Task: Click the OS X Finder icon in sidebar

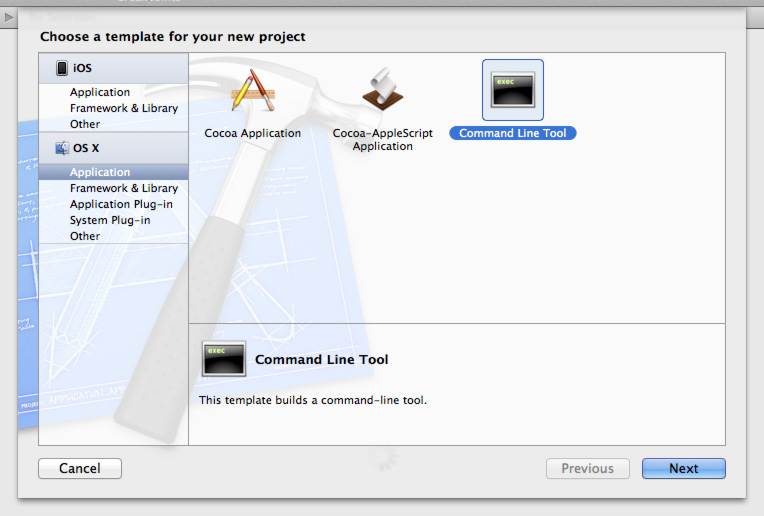Action: [60, 148]
